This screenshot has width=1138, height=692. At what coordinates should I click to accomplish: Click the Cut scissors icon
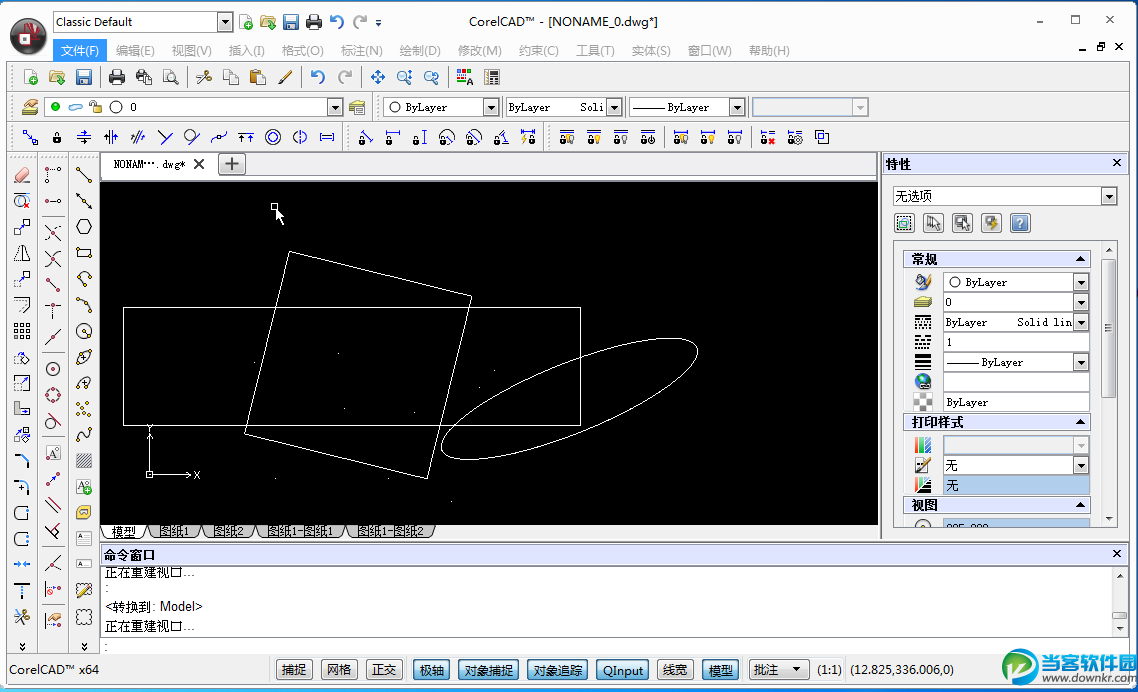(x=204, y=77)
